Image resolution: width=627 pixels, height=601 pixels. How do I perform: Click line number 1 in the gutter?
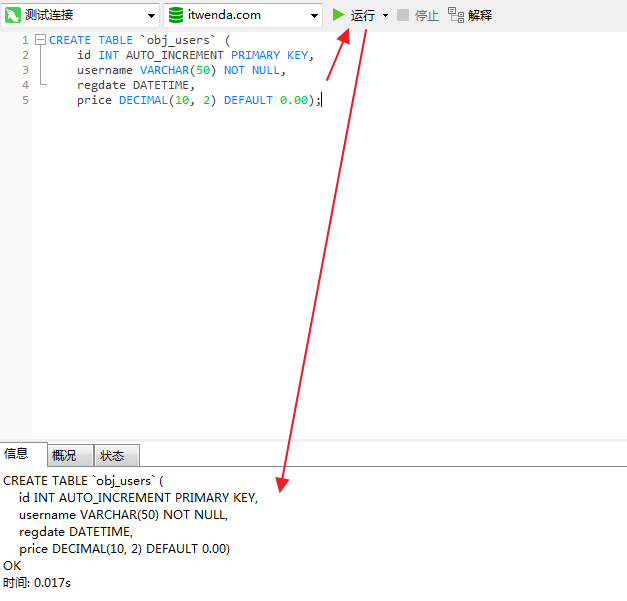tap(25, 40)
